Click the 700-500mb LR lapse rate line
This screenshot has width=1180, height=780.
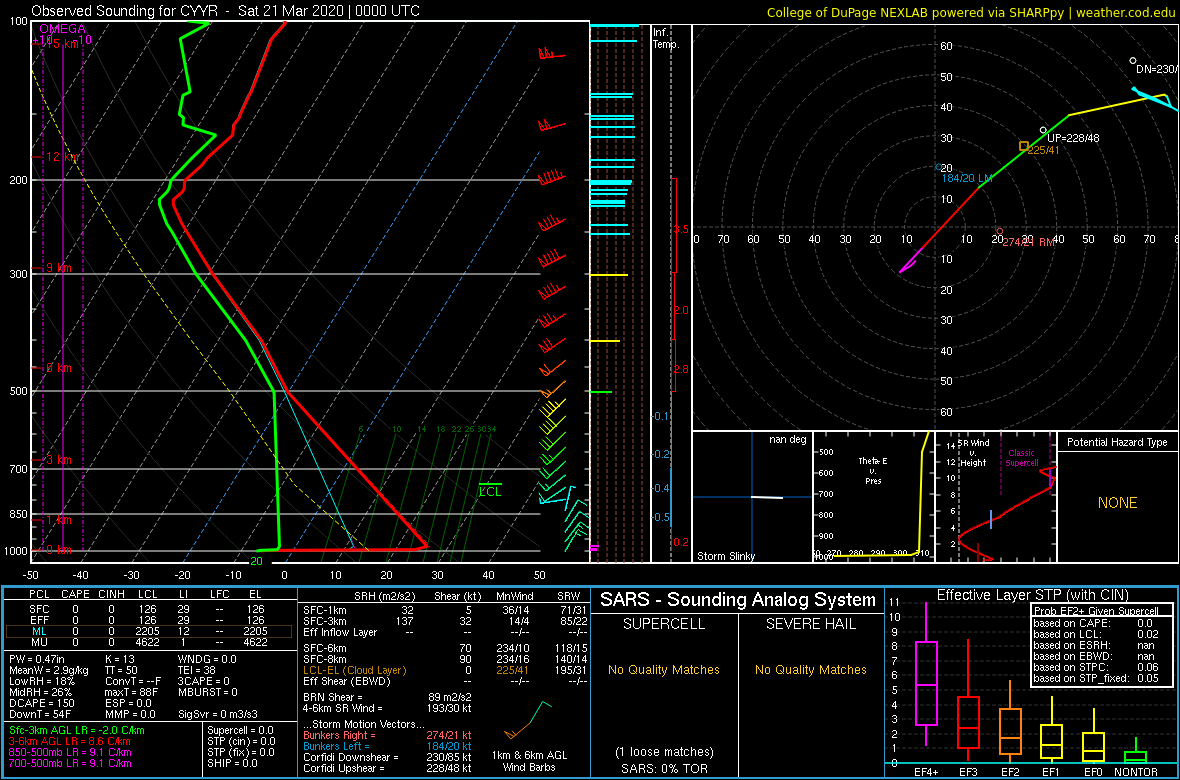point(70,762)
